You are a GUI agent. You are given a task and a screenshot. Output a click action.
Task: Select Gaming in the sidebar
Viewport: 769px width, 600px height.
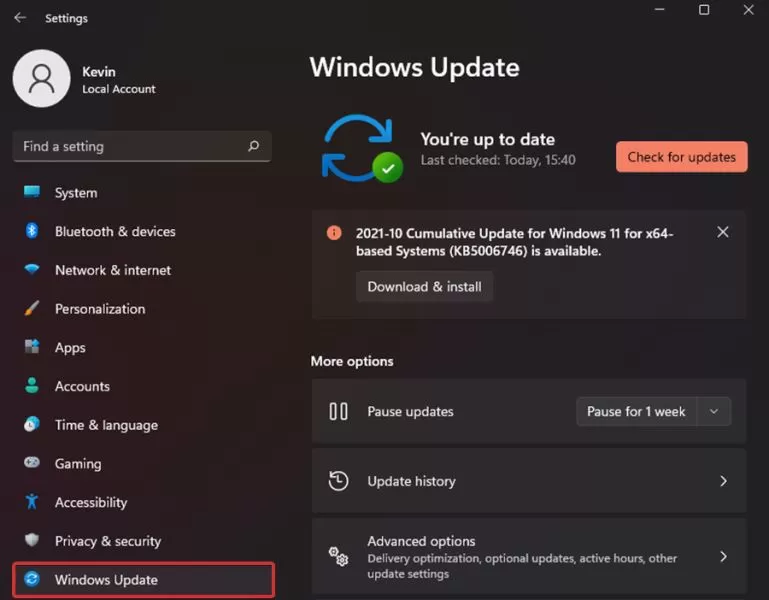142,464
